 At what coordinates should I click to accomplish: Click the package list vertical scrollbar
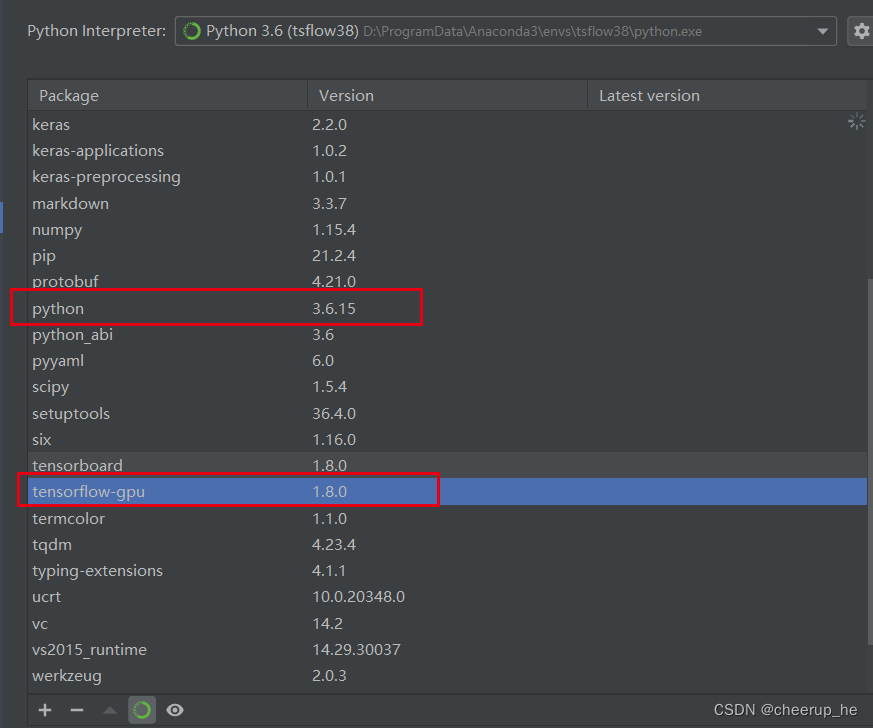tap(870, 462)
